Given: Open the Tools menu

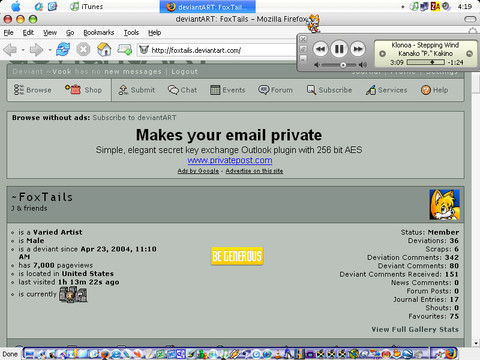Looking at the screenshot, I should [131, 32].
